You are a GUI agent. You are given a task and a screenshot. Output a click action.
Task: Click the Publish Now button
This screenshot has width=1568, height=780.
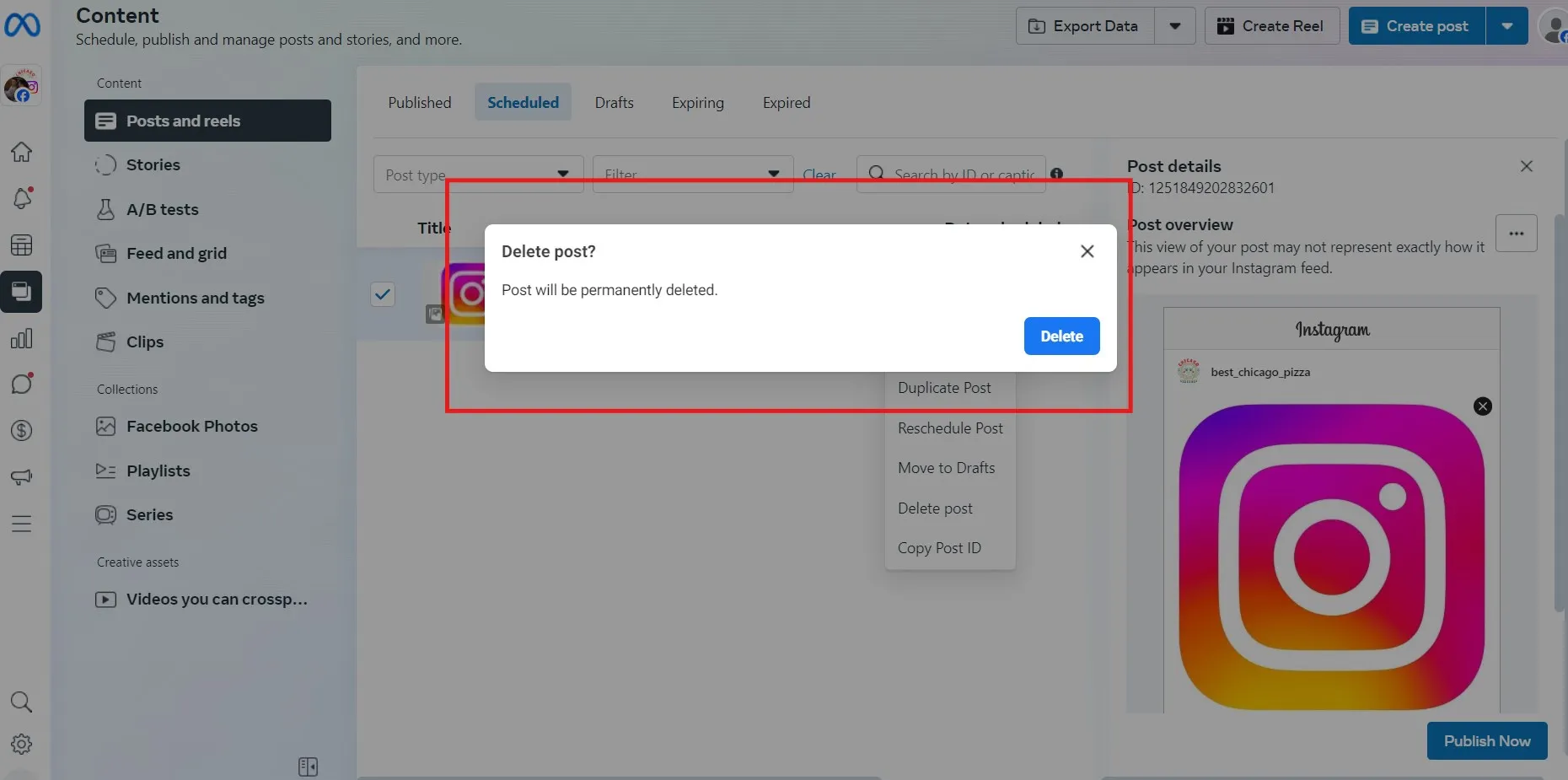1487,740
